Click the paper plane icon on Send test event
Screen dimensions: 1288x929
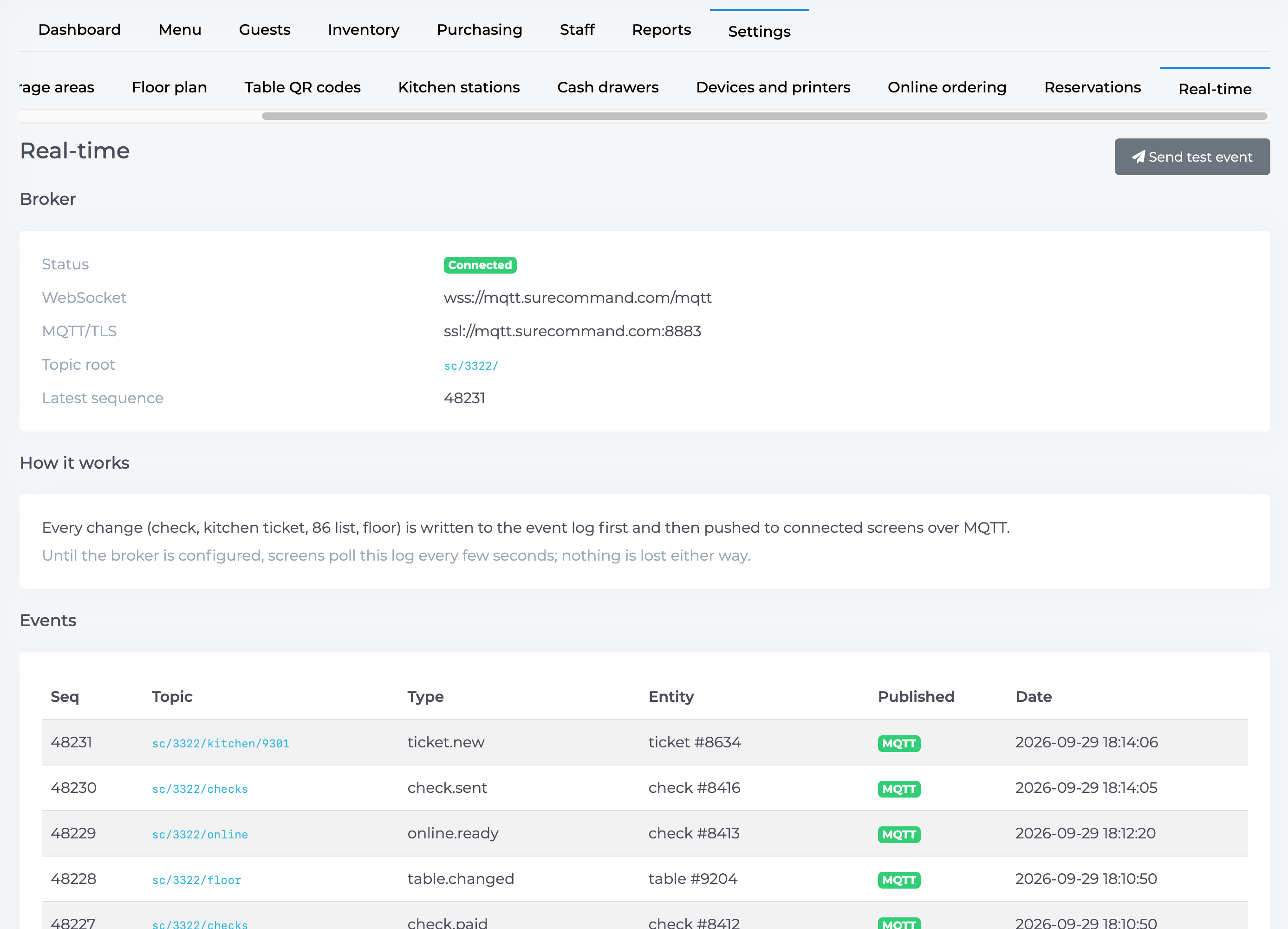[x=1138, y=157]
